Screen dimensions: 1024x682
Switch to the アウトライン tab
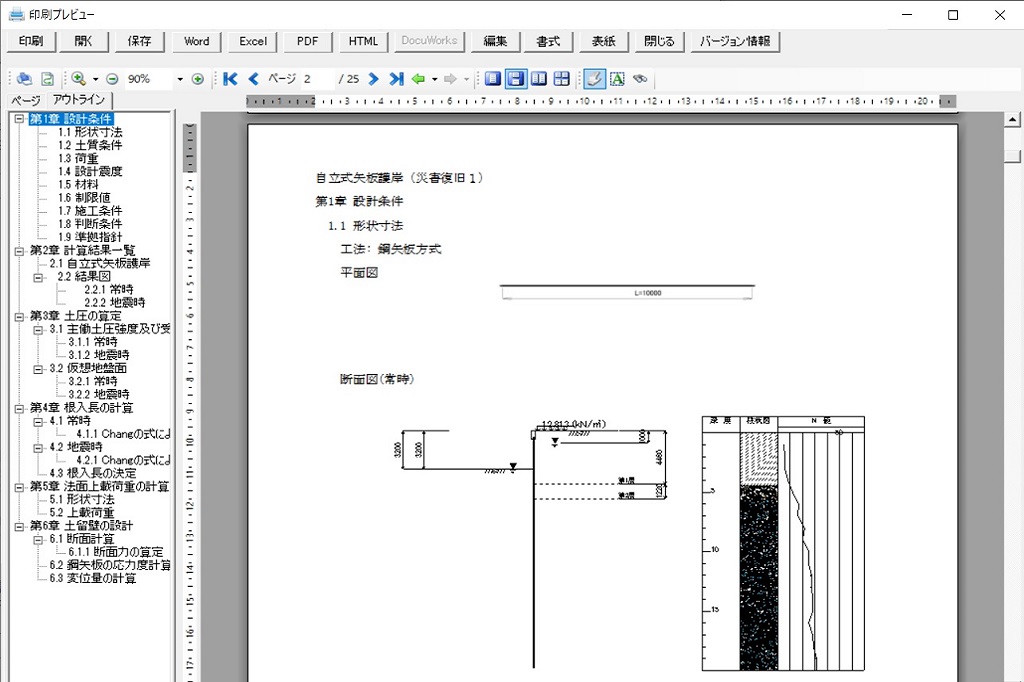(79, 99)
